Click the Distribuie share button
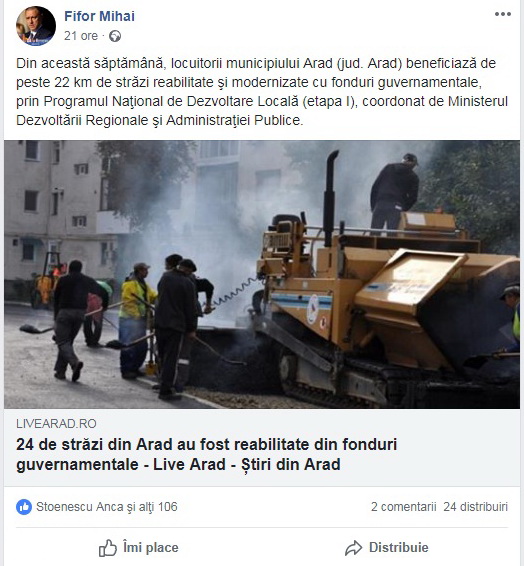524x566 pixels. point(387,548)
